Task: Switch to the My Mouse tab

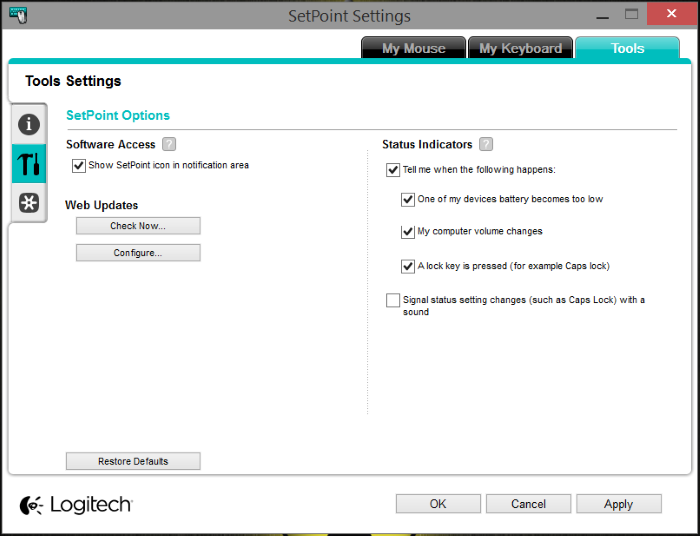Action: (x=413, y=48)
